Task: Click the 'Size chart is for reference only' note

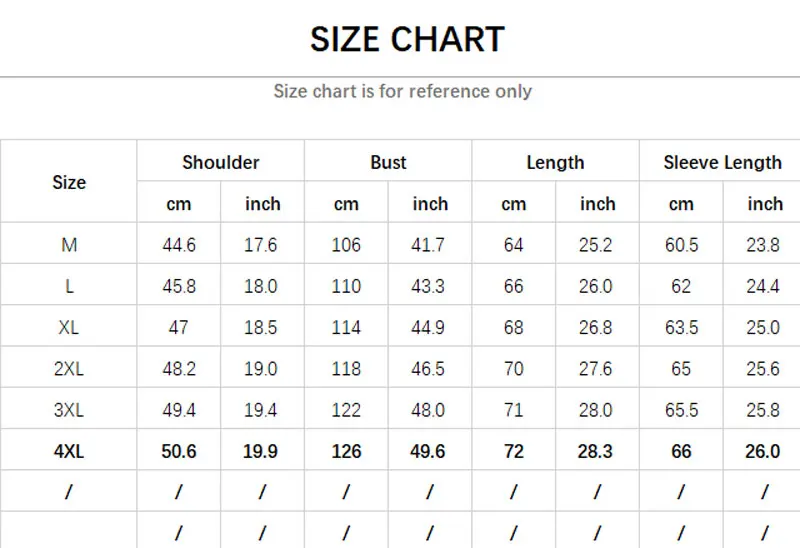Action: 402,91
